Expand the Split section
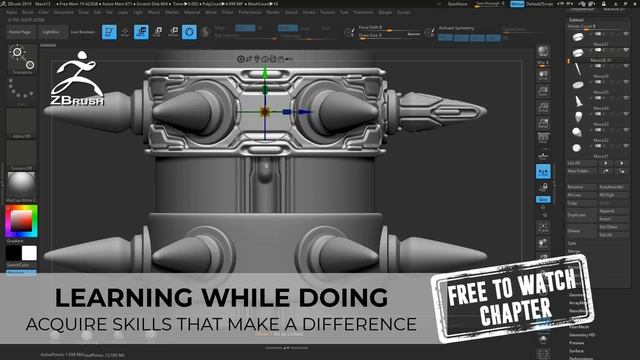The height and width of the screenshot is (360, 640). [x=572, y=243]
